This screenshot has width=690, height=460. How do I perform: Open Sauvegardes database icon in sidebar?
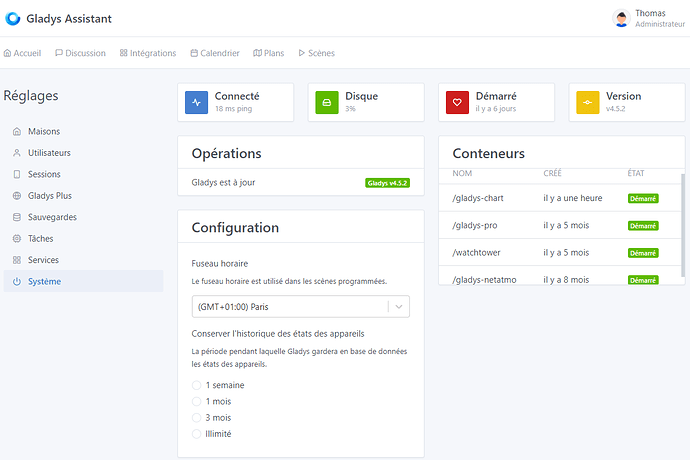point(17,217)
